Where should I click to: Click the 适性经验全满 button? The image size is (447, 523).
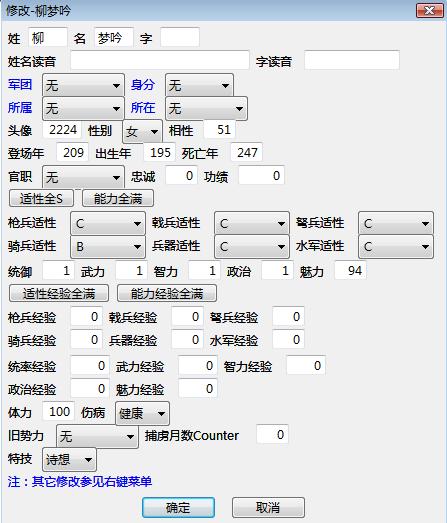point(59,294)
